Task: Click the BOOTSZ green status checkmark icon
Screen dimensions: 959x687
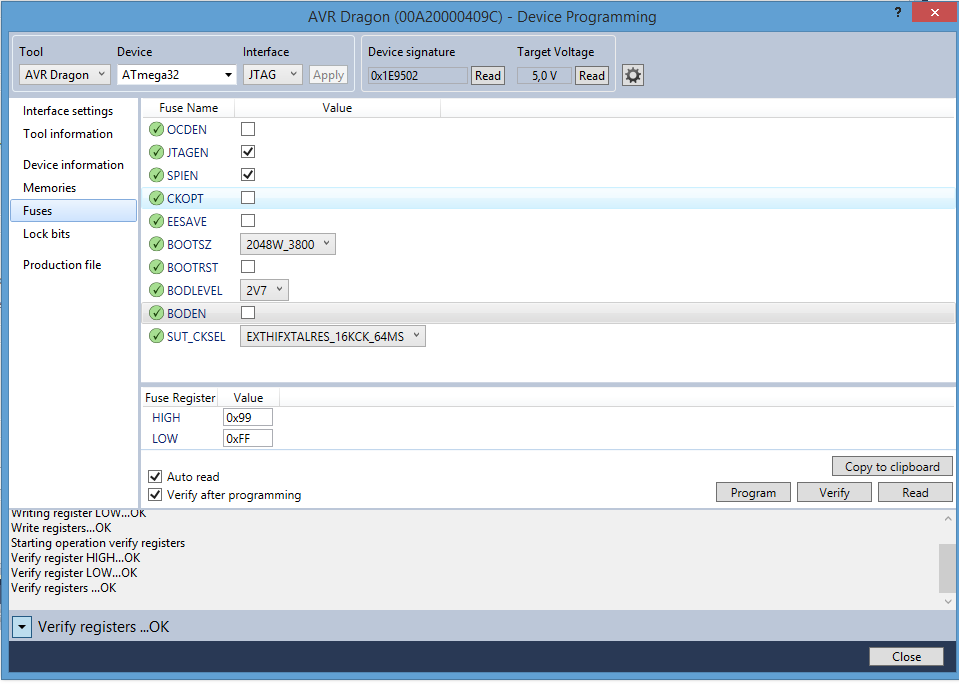Action: coord(157,244)
